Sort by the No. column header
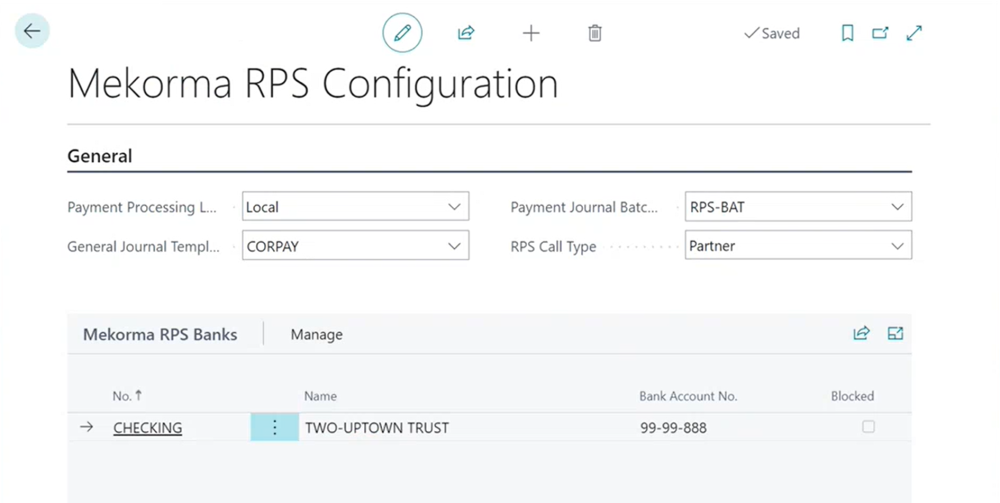The image size is (1000, 503). pyautogui.click(x=127, y=396)
